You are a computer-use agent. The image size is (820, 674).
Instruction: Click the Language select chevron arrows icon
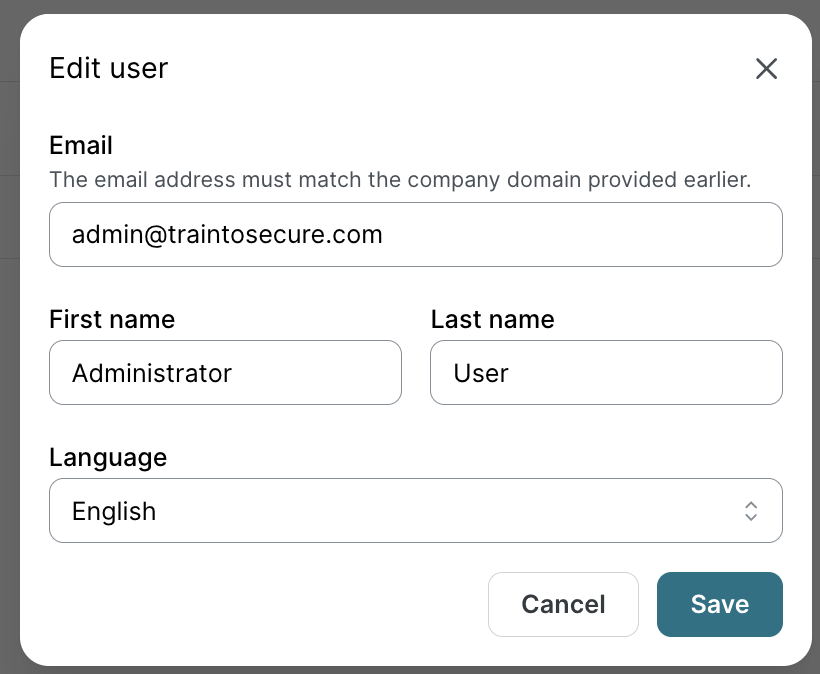[x=751, y=511]
